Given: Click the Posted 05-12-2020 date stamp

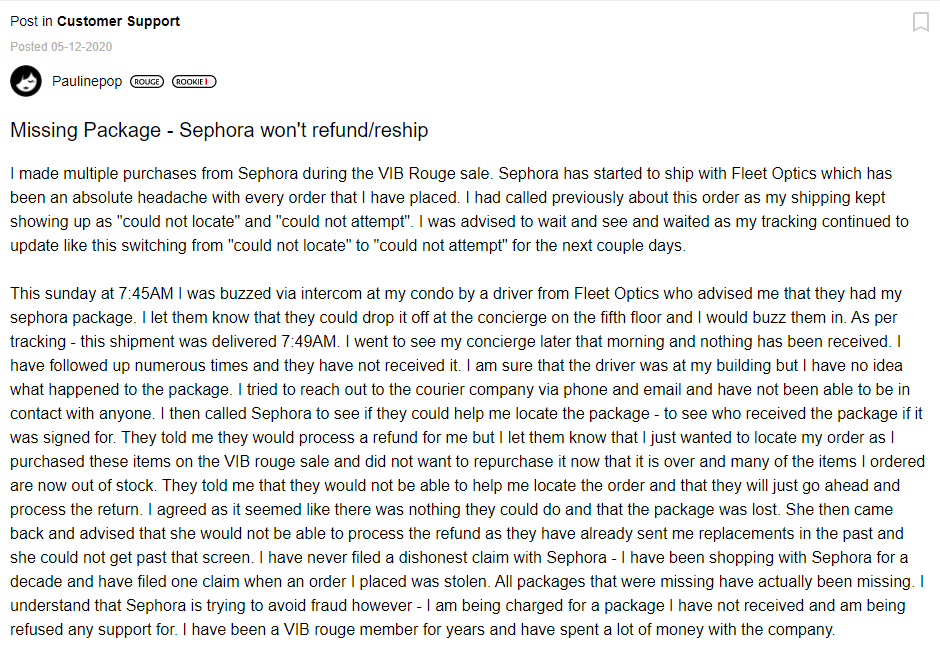Looking at the screenshot, I should pyautogui.click(x=61, y=46).
